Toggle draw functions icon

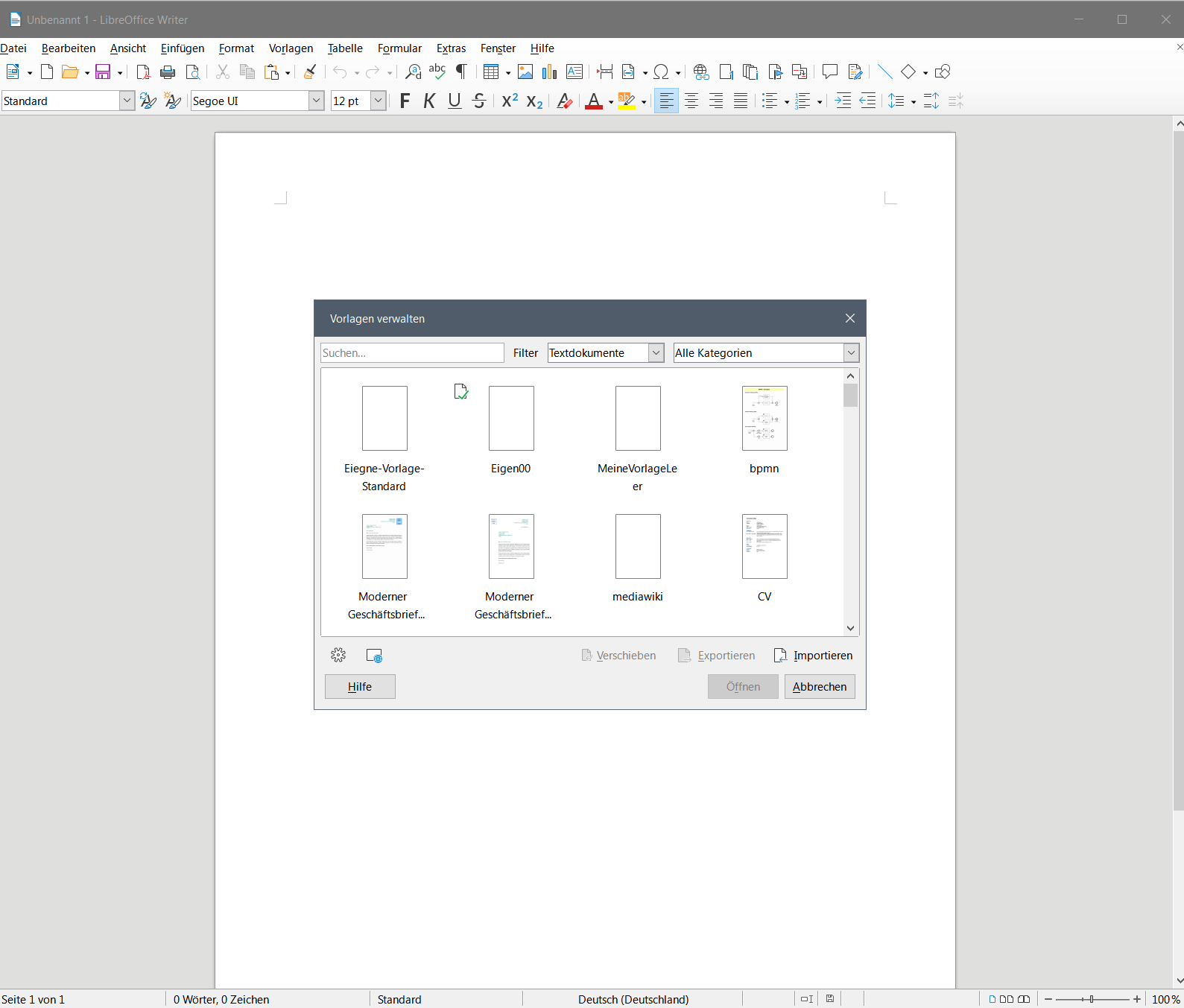[x=943, y=72]
